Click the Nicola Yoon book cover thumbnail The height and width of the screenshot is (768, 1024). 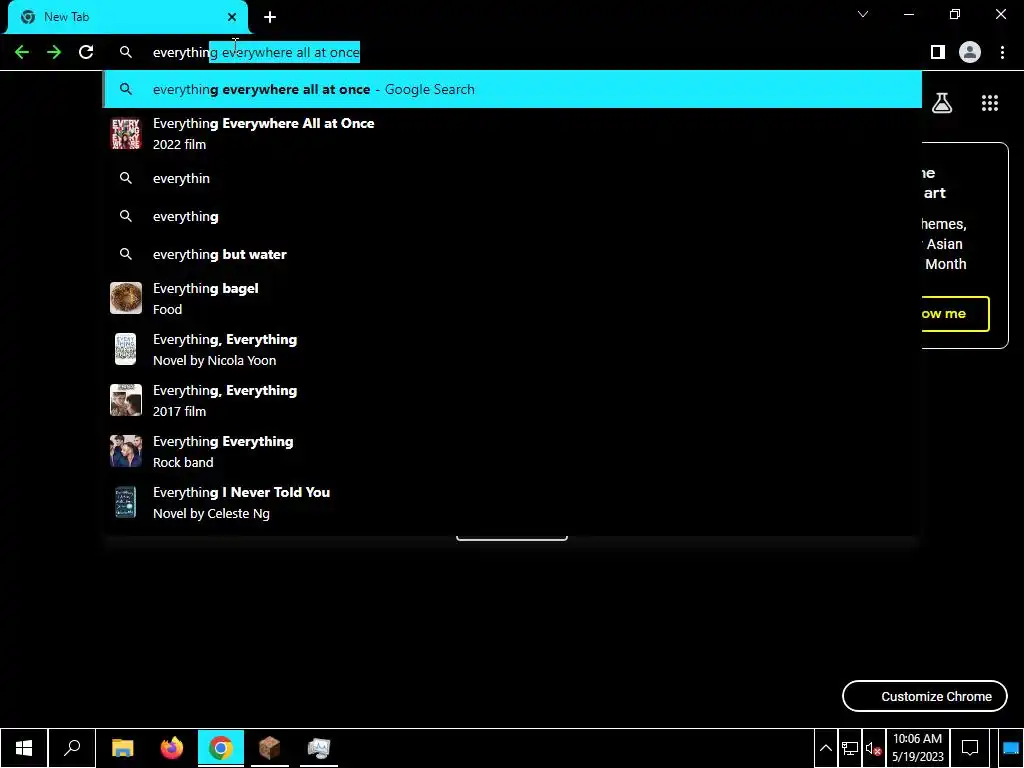click(125, 349)
